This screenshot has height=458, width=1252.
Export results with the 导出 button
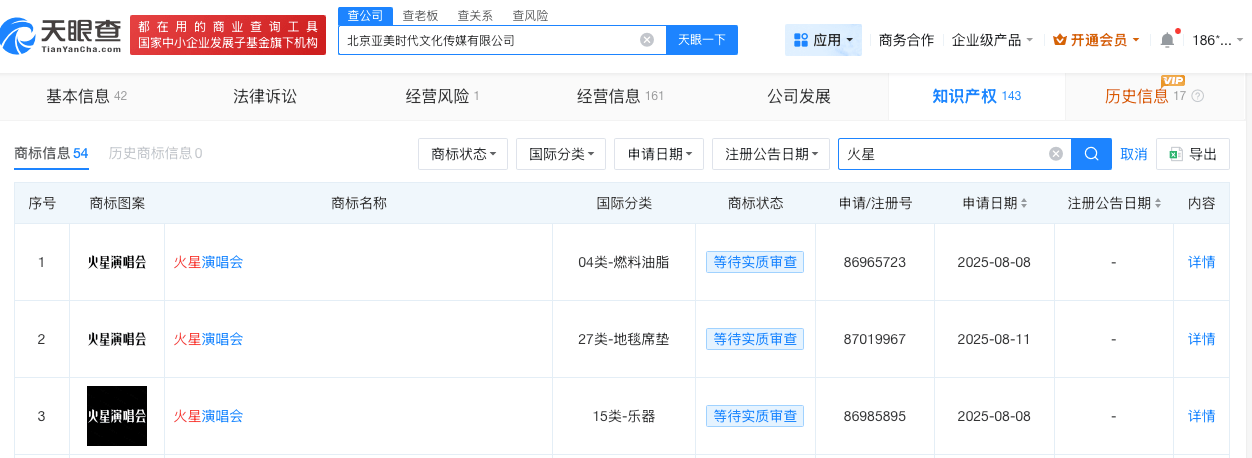(1193, 154)
